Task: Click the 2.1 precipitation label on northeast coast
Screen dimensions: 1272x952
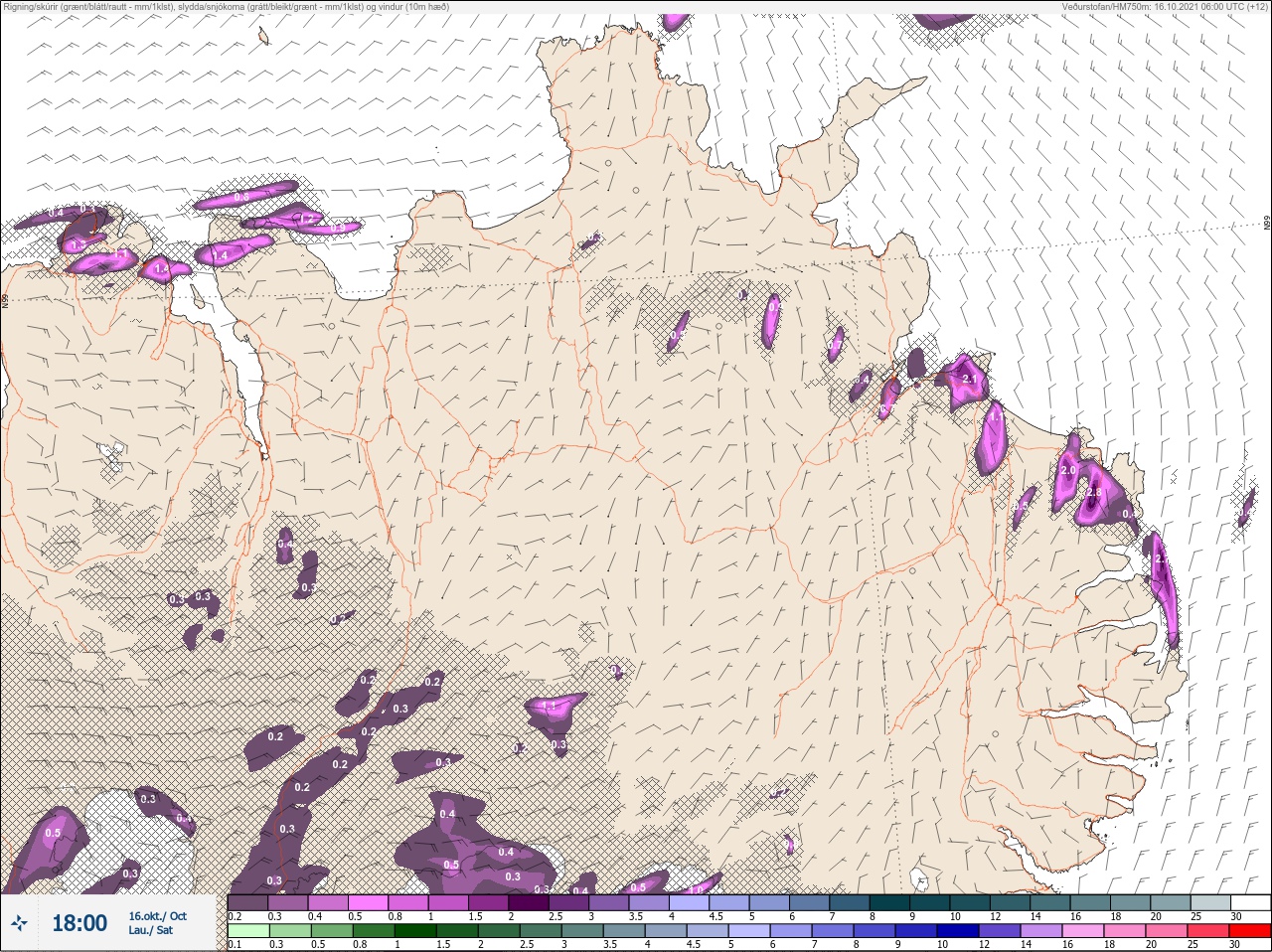Action: pos(971,379)
